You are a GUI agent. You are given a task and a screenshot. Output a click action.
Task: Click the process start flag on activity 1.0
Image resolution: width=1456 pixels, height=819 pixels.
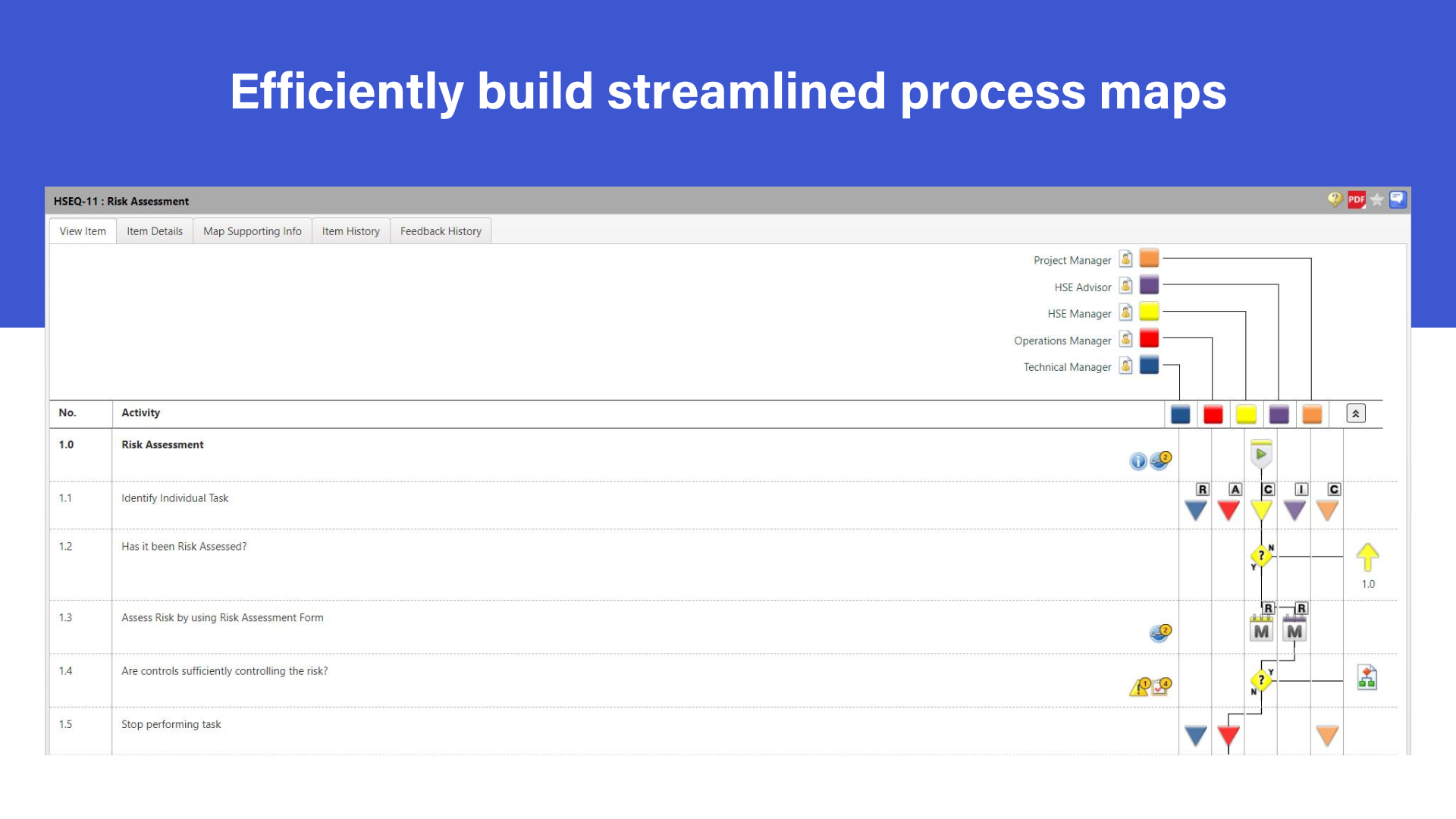click(1261, 453)
